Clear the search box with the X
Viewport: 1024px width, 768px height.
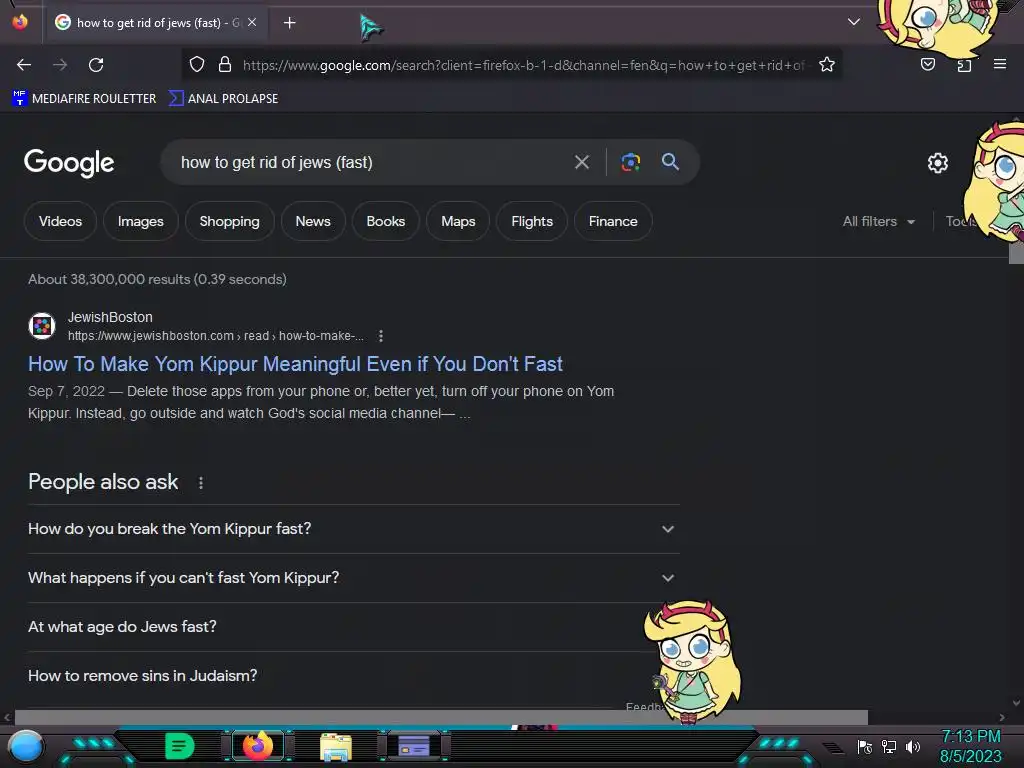coord(582,162)
